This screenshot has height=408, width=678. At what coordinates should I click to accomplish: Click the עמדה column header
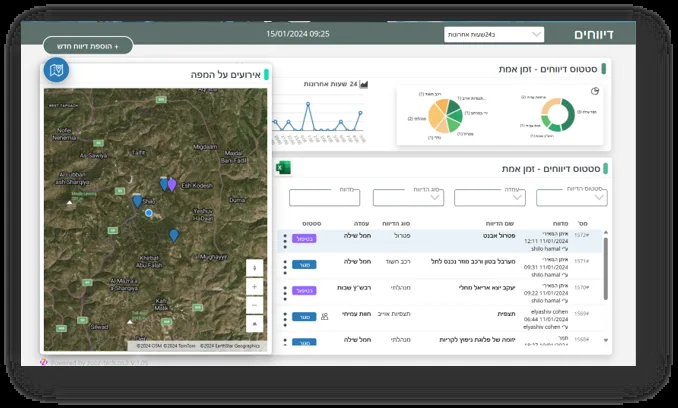point(361,223)
